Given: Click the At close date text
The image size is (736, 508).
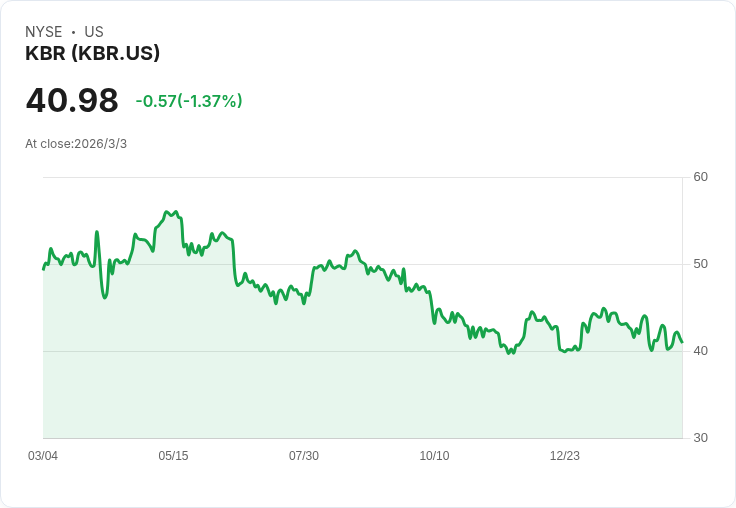Looking at the screenshot, I should [76, 144].
